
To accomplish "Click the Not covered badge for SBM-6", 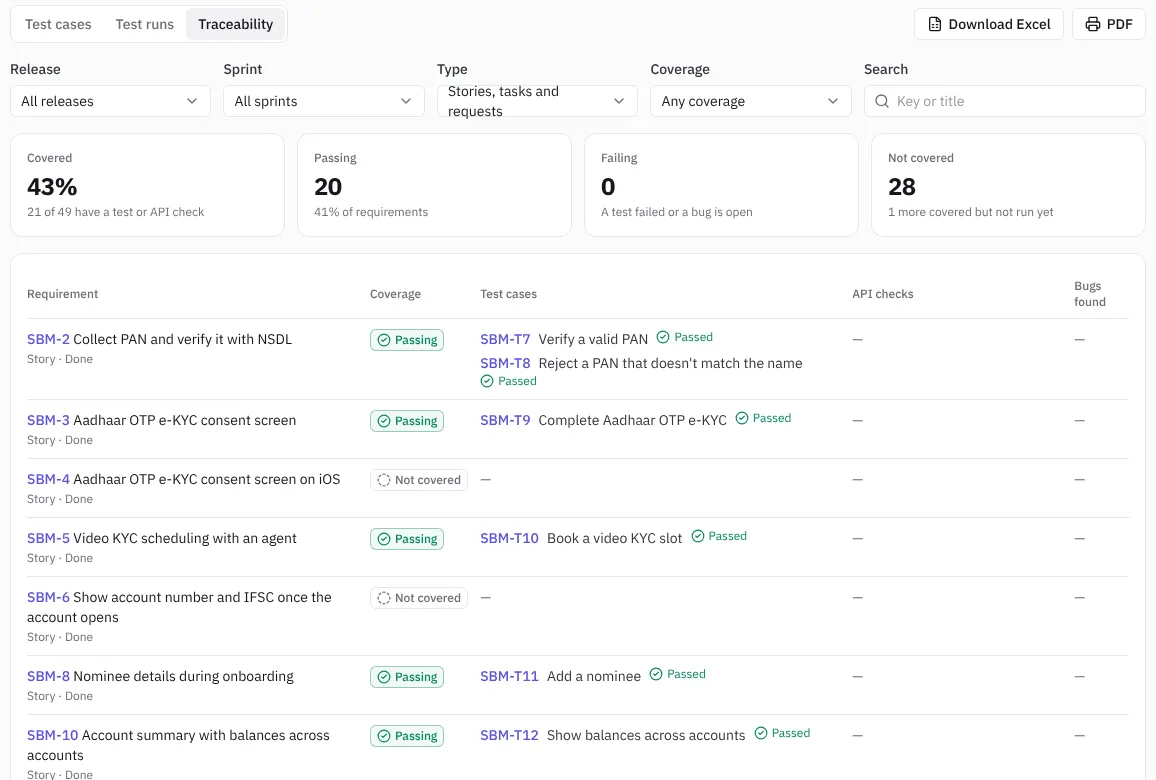I will [419, 598].
